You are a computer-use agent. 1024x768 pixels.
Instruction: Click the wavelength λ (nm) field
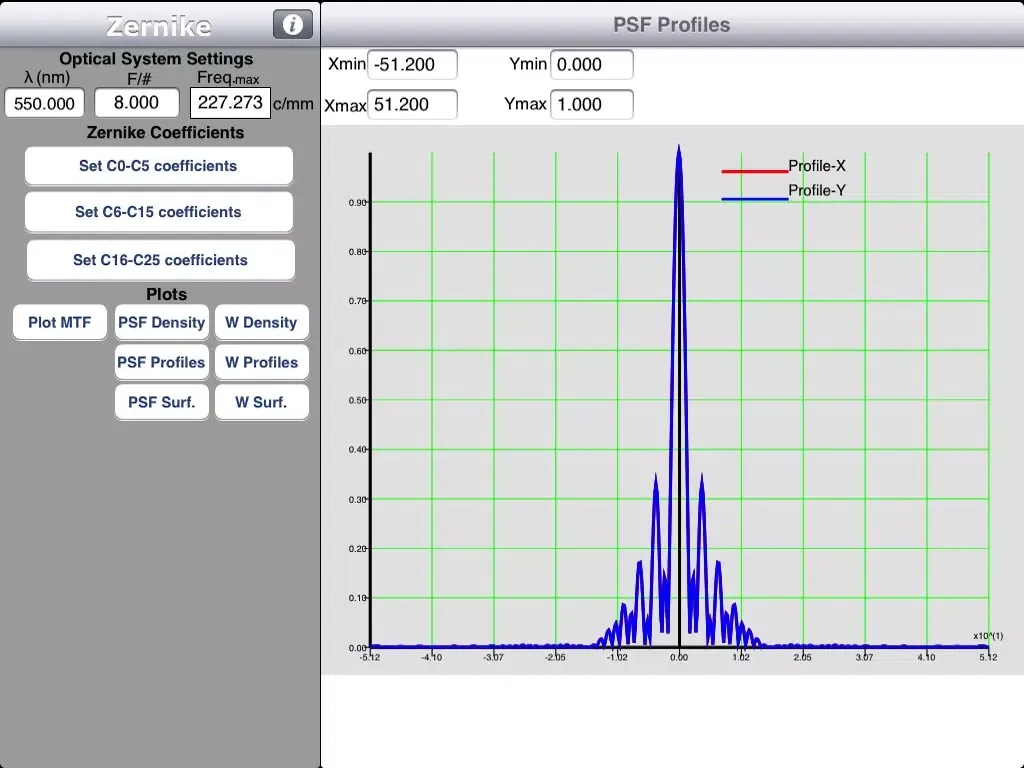coord(44,103)
